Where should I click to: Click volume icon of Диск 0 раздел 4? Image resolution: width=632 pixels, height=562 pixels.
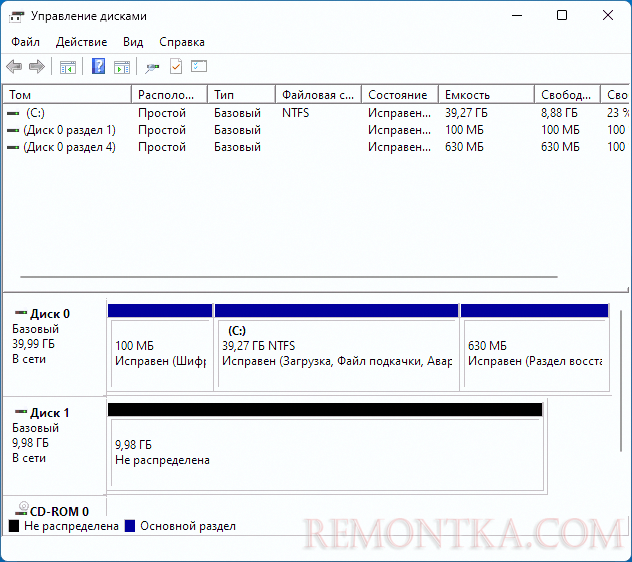coord(13,148)
